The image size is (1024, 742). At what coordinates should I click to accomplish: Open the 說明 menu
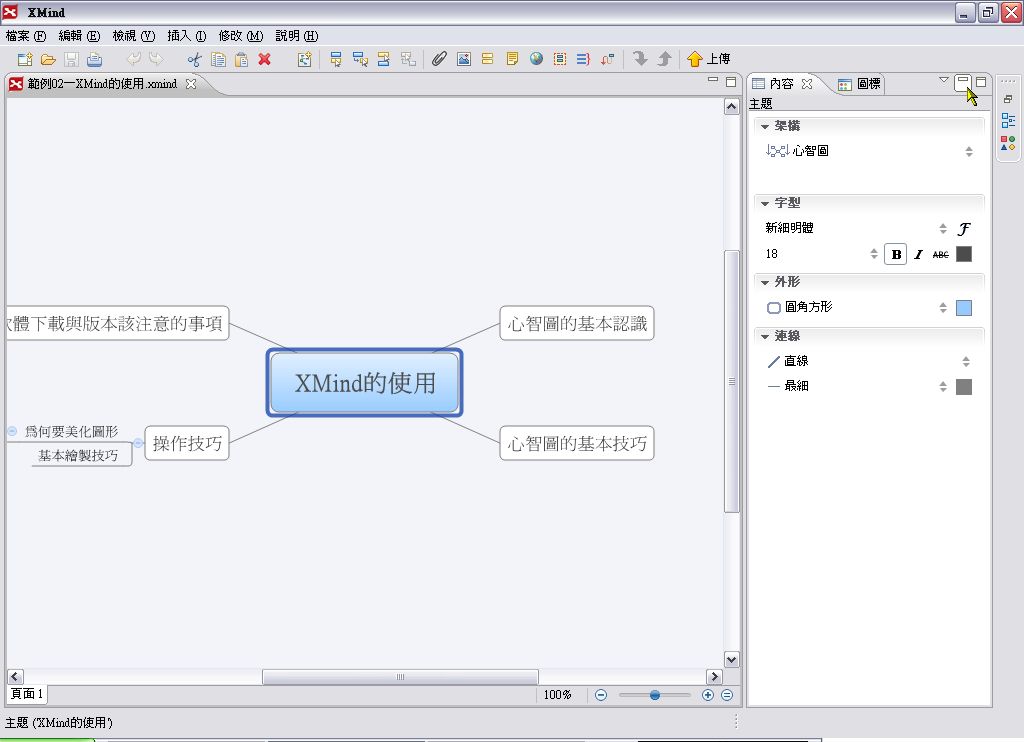pos(296,36)
